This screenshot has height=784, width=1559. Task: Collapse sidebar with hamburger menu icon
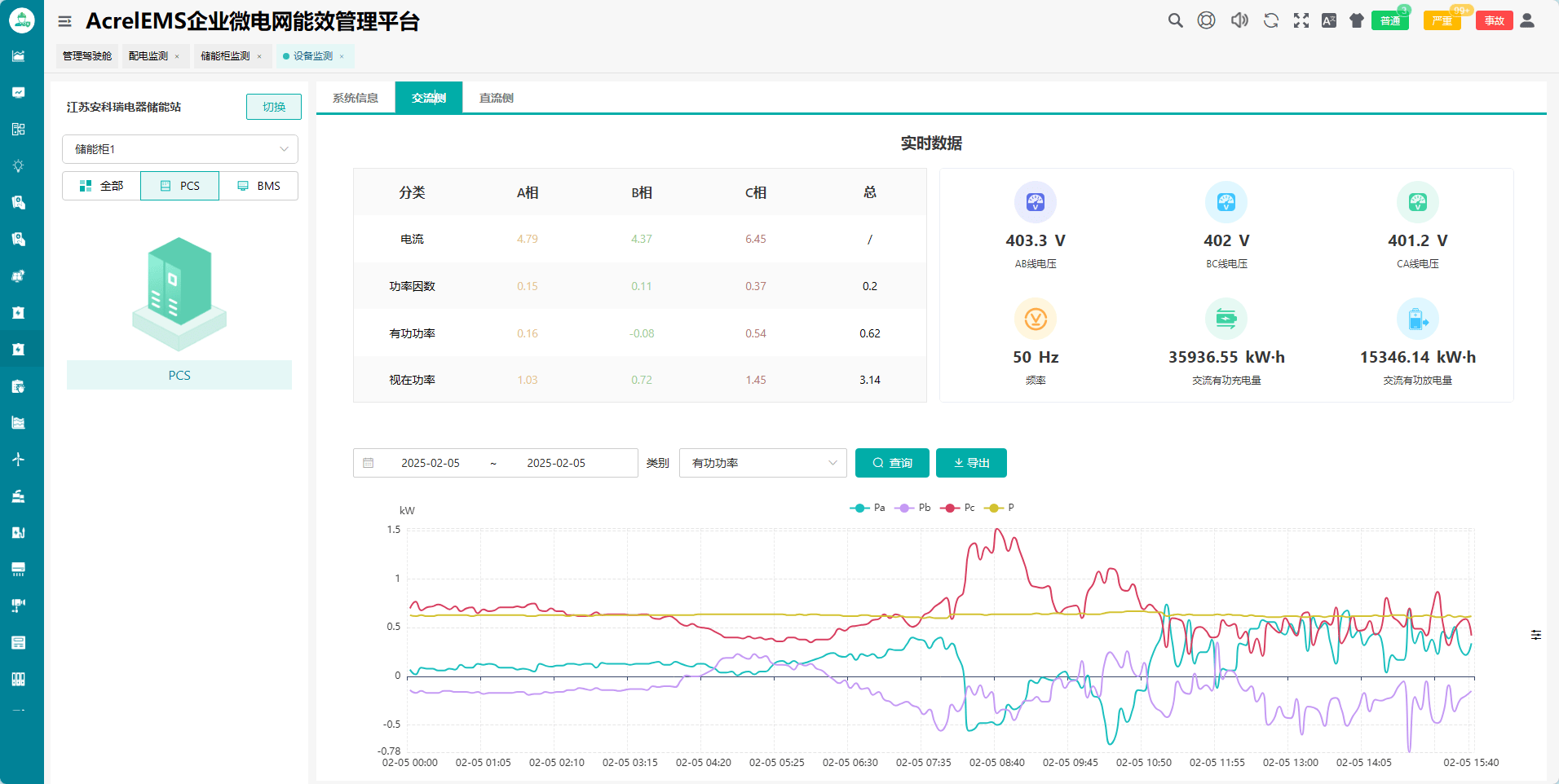click(64, 21)
